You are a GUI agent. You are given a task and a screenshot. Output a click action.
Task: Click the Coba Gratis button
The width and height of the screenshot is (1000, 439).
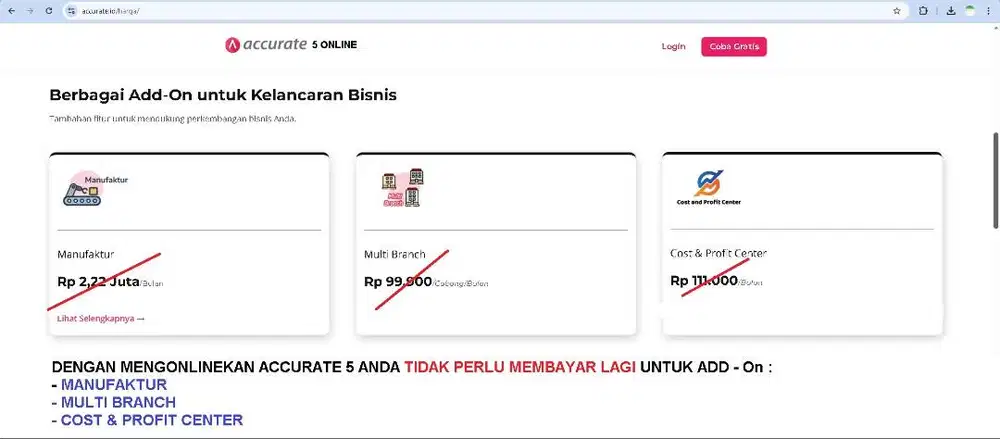click(734, 47)
